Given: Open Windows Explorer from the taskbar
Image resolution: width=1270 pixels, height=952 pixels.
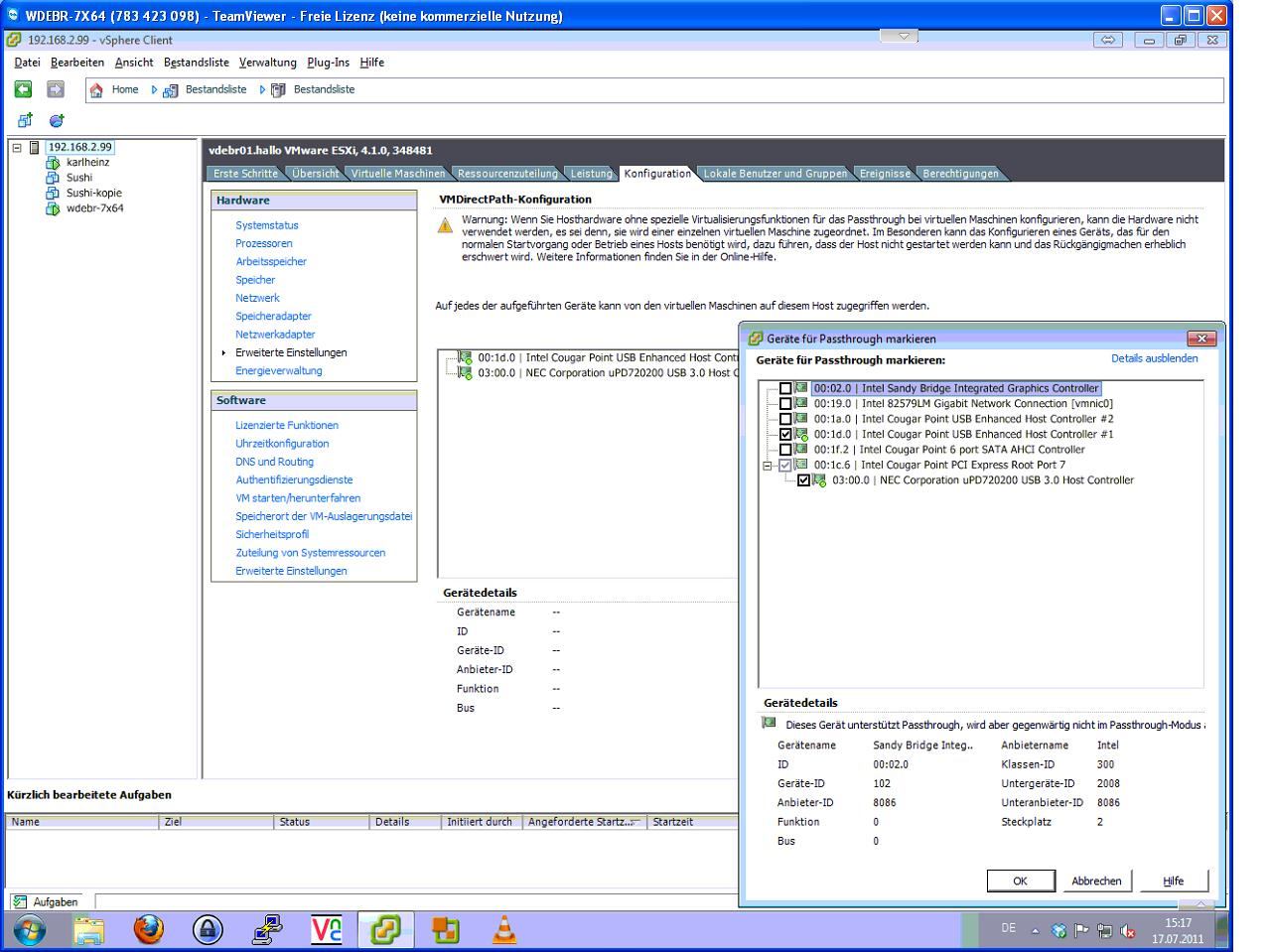Looking at the screenshot, I should click(x=89, y=930).
